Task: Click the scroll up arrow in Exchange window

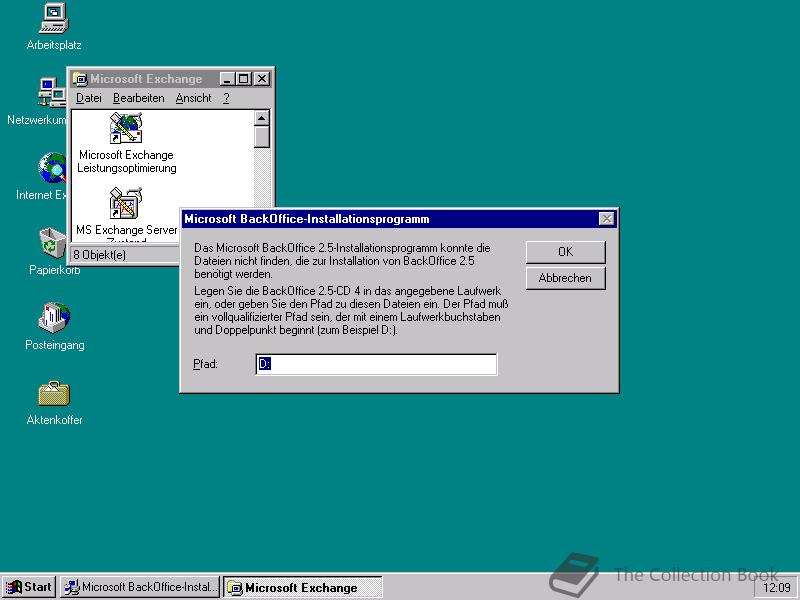Action: click(x=262, y=118)
